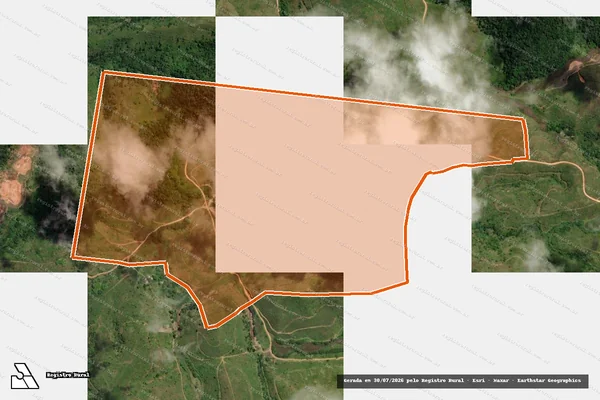Click the red bare-soil clearing at left edge
The height and width of the screenshot is (400, 600).
[x=15, y=178]
